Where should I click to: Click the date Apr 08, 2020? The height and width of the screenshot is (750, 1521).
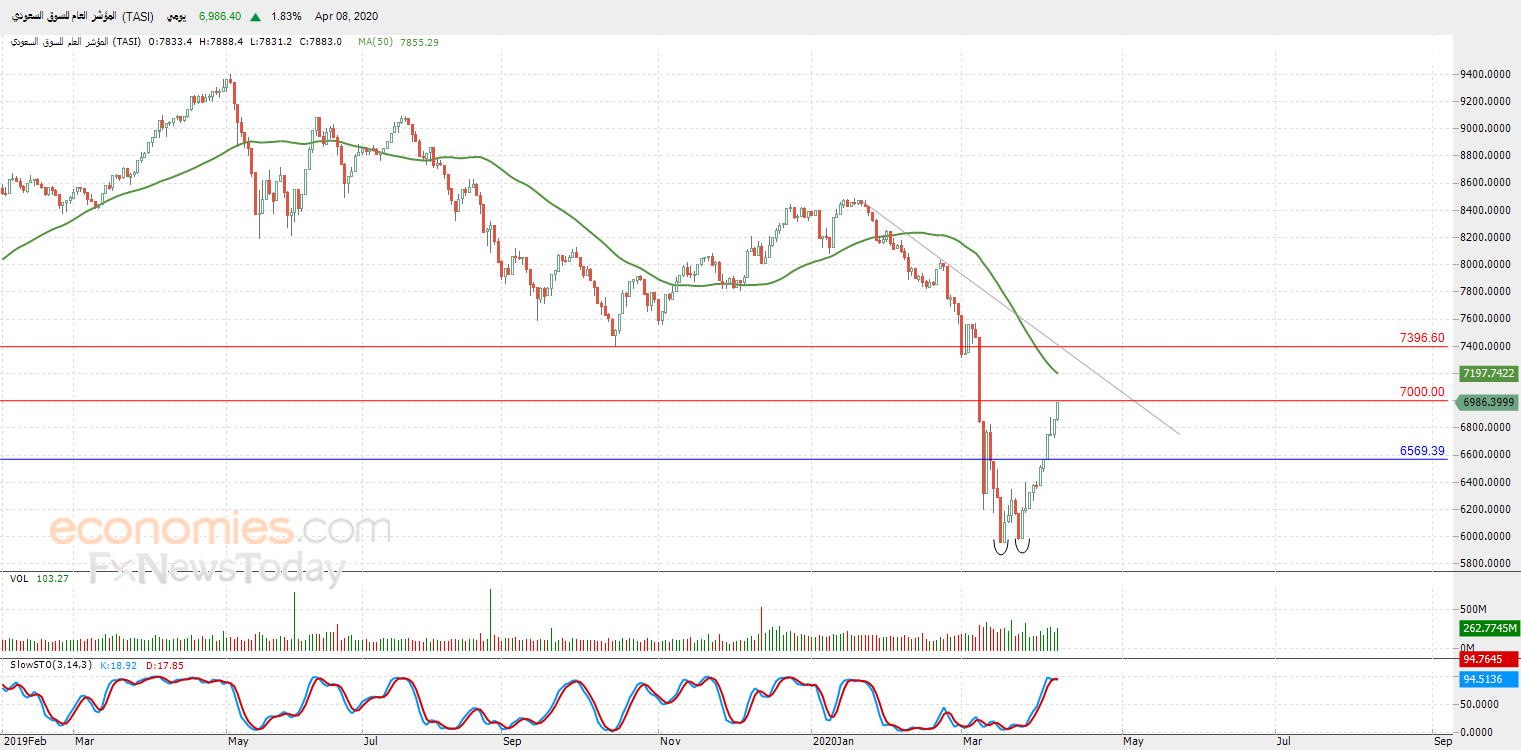(346, 17)
